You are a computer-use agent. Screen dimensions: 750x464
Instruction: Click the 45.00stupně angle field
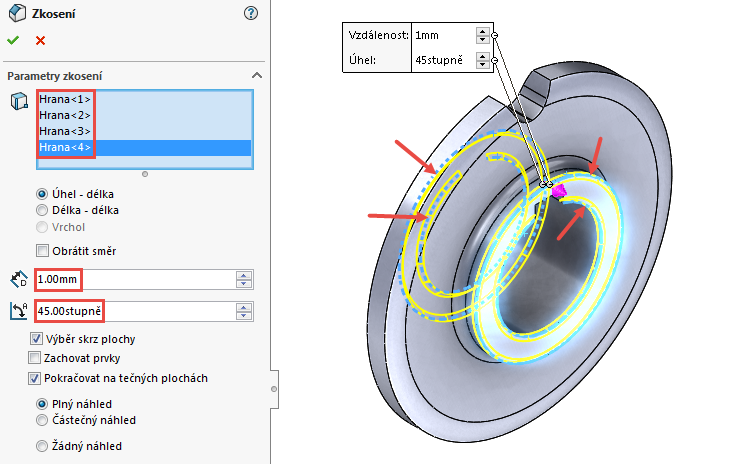pyautogui.click(x=135, y=311)
